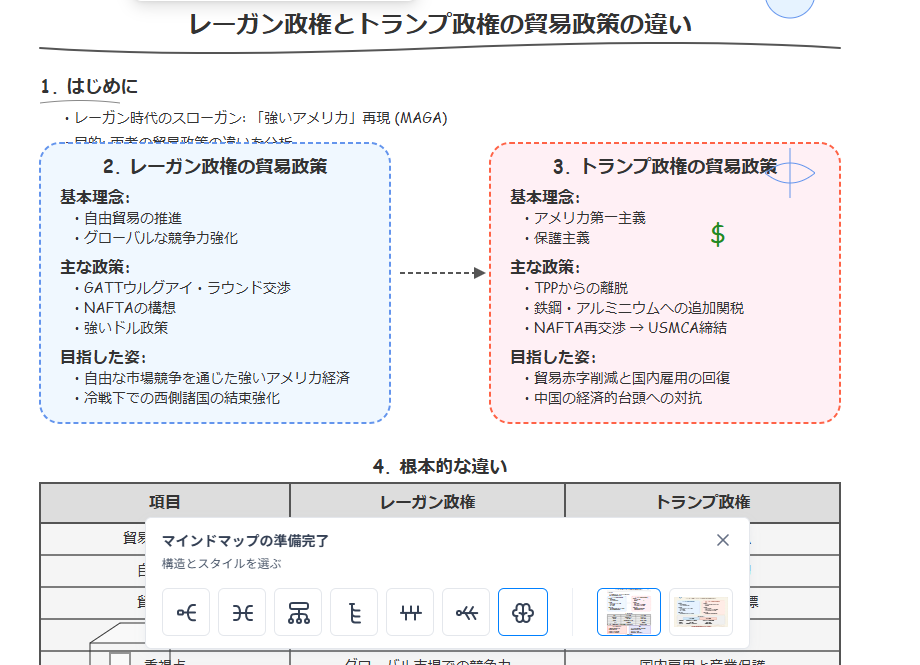Select the two-sided mind map structure

pyautogui.click(x=242, y=612)
